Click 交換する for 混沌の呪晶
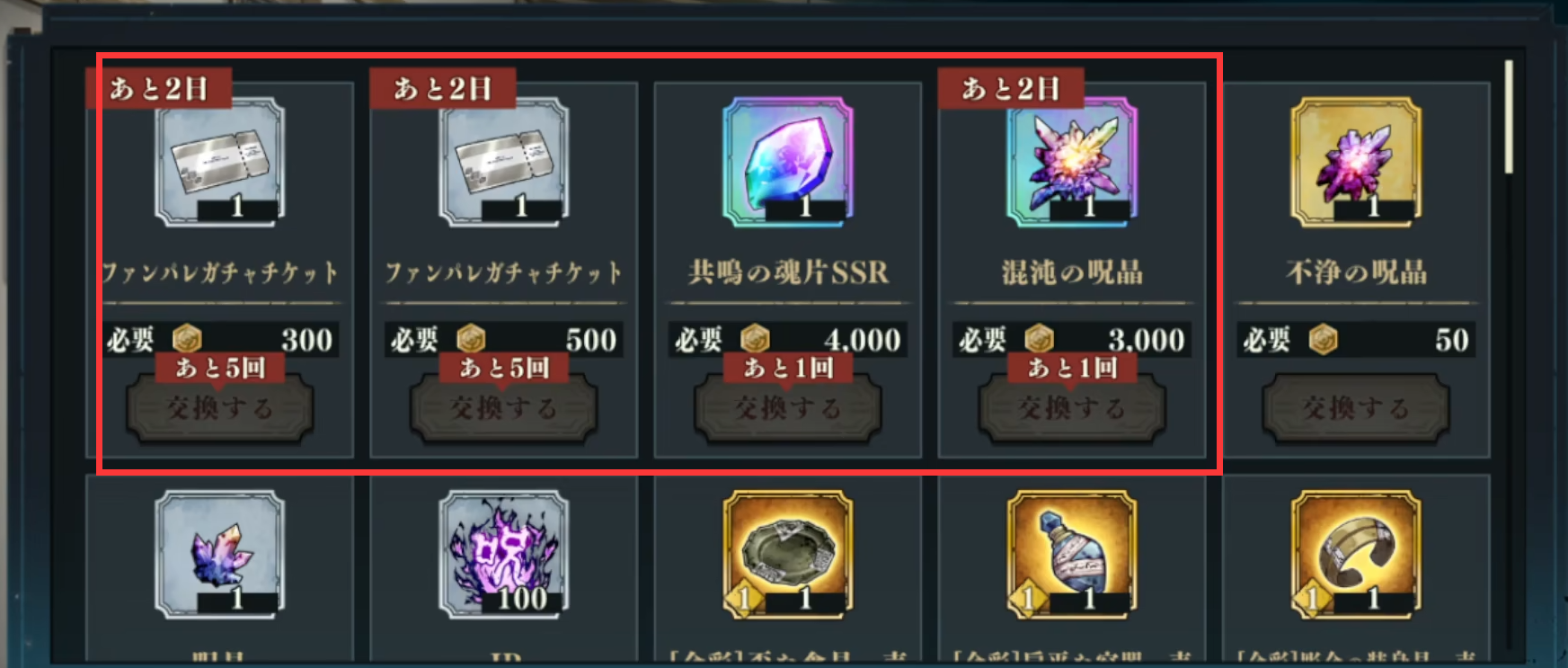 1072,409
